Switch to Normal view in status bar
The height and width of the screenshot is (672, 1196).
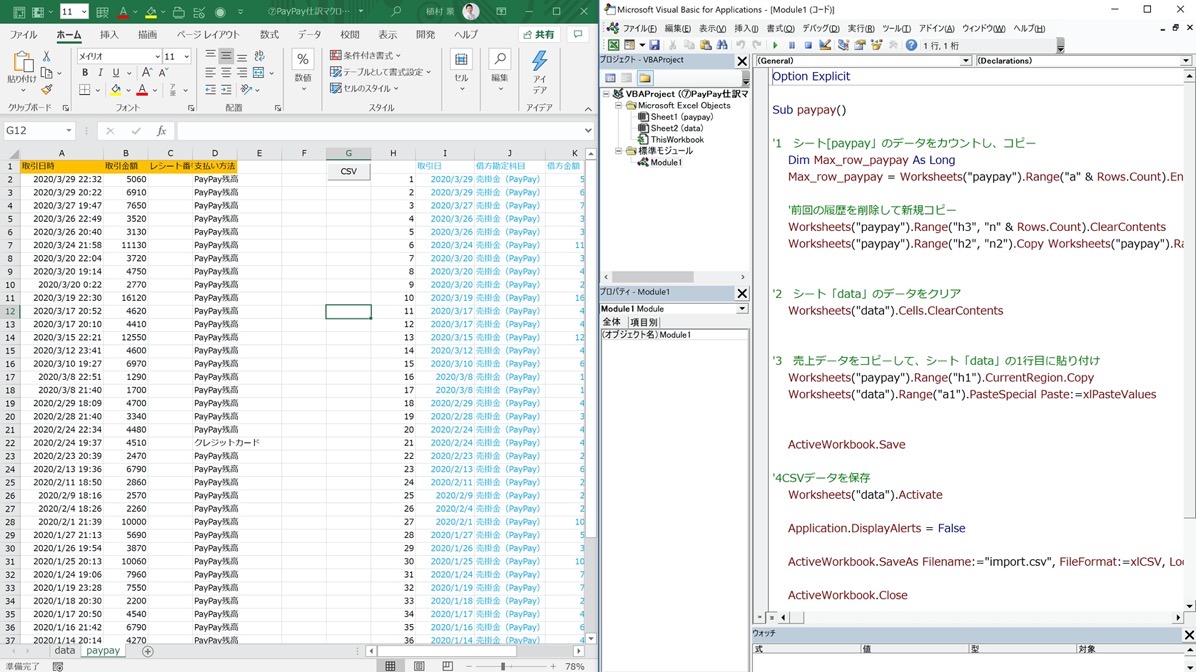(x=391, y=666)
